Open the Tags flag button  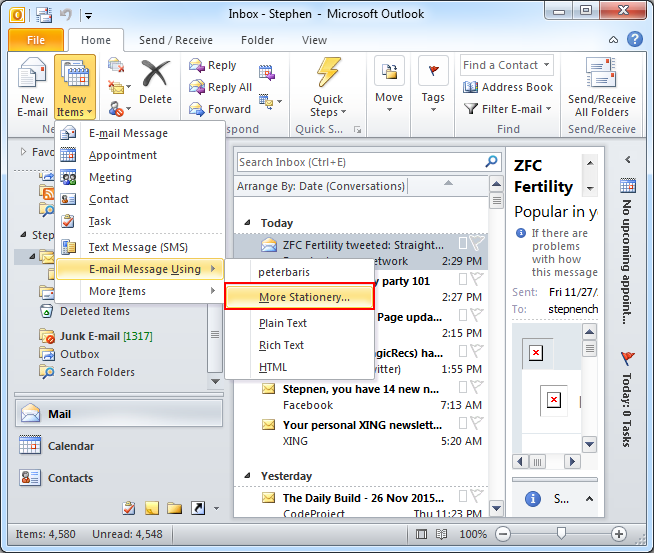pos(433,85)
